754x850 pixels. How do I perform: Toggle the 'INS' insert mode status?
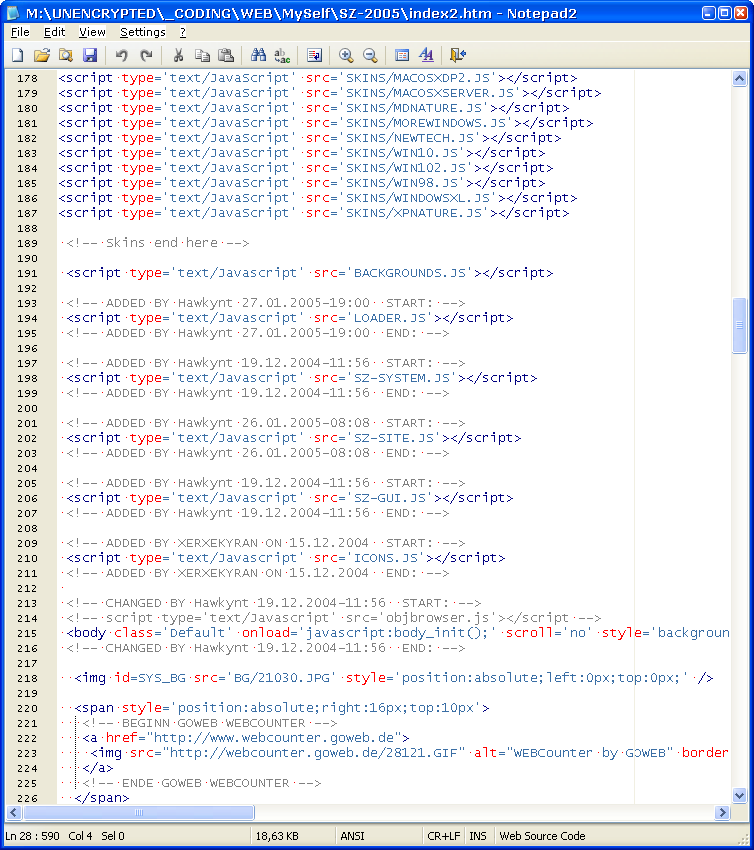tap(478, 836)
